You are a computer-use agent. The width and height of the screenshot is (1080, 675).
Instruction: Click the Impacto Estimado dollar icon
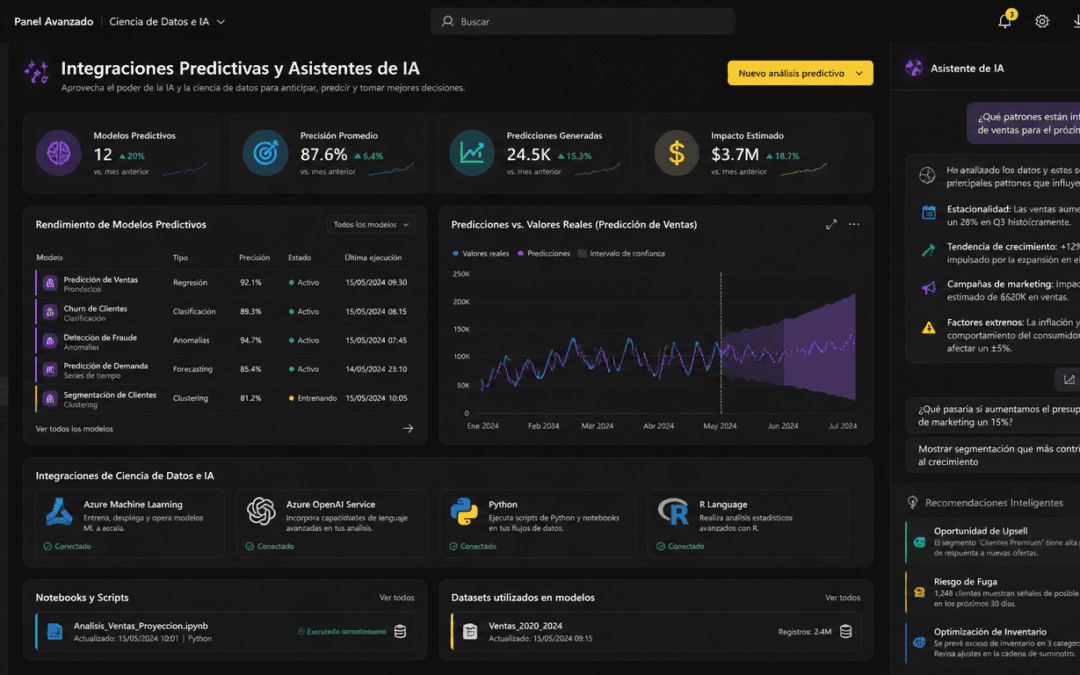point(676,153)
